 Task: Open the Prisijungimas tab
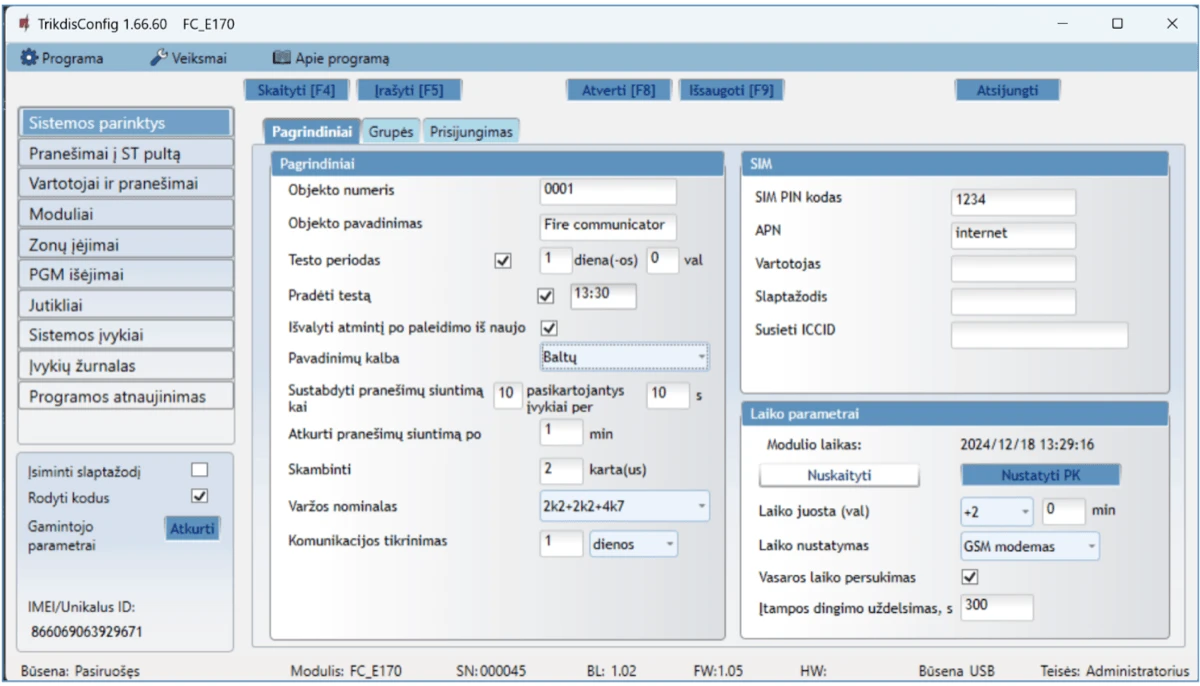pos(471,132)
